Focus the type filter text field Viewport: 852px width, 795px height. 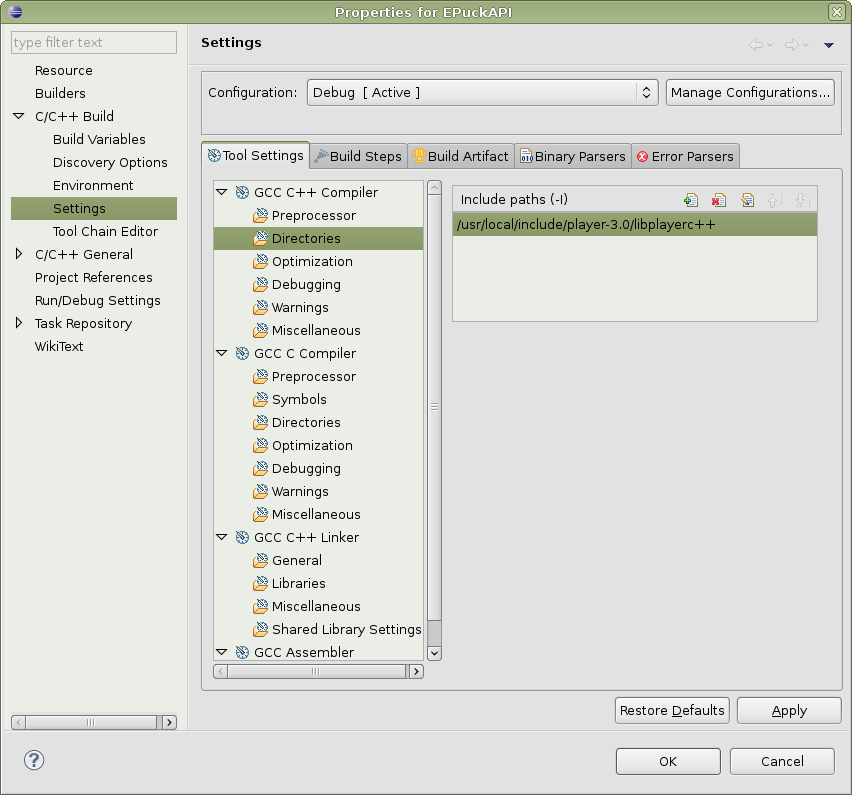tap(94, 42)
